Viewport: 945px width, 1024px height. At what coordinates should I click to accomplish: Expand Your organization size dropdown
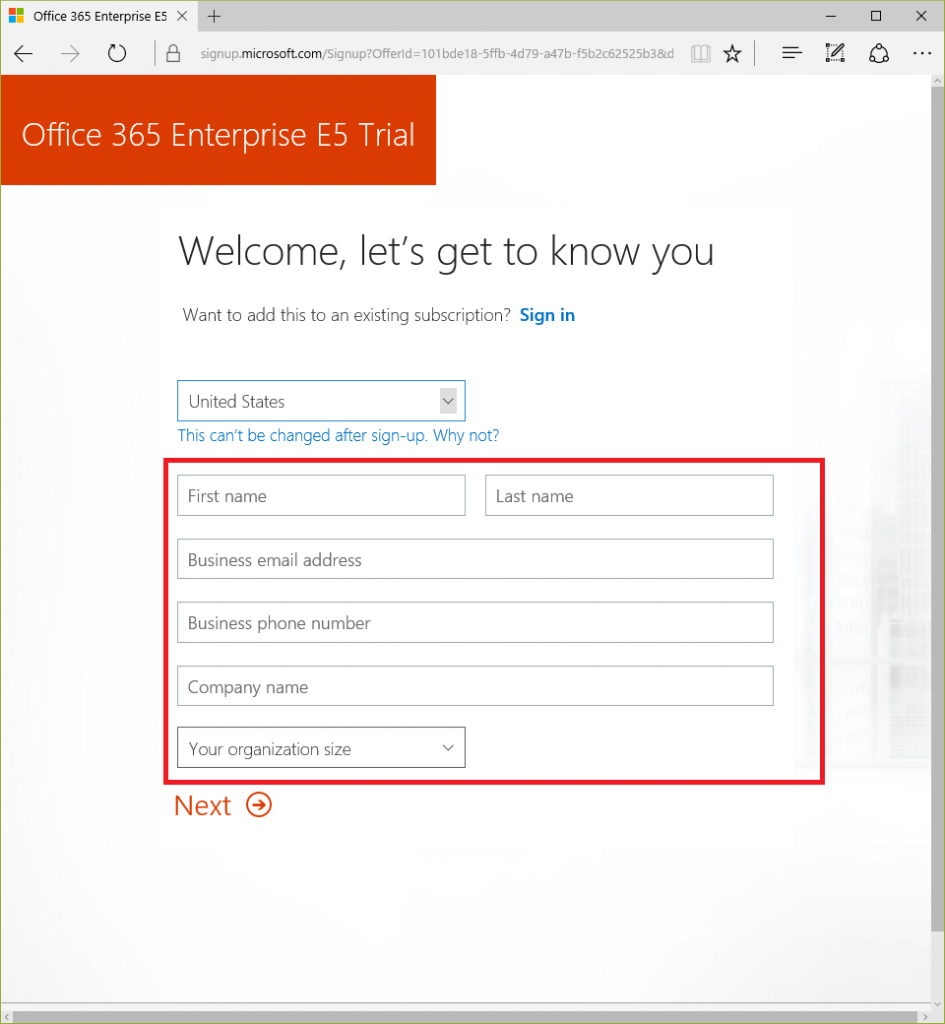(x=321, y=748)
